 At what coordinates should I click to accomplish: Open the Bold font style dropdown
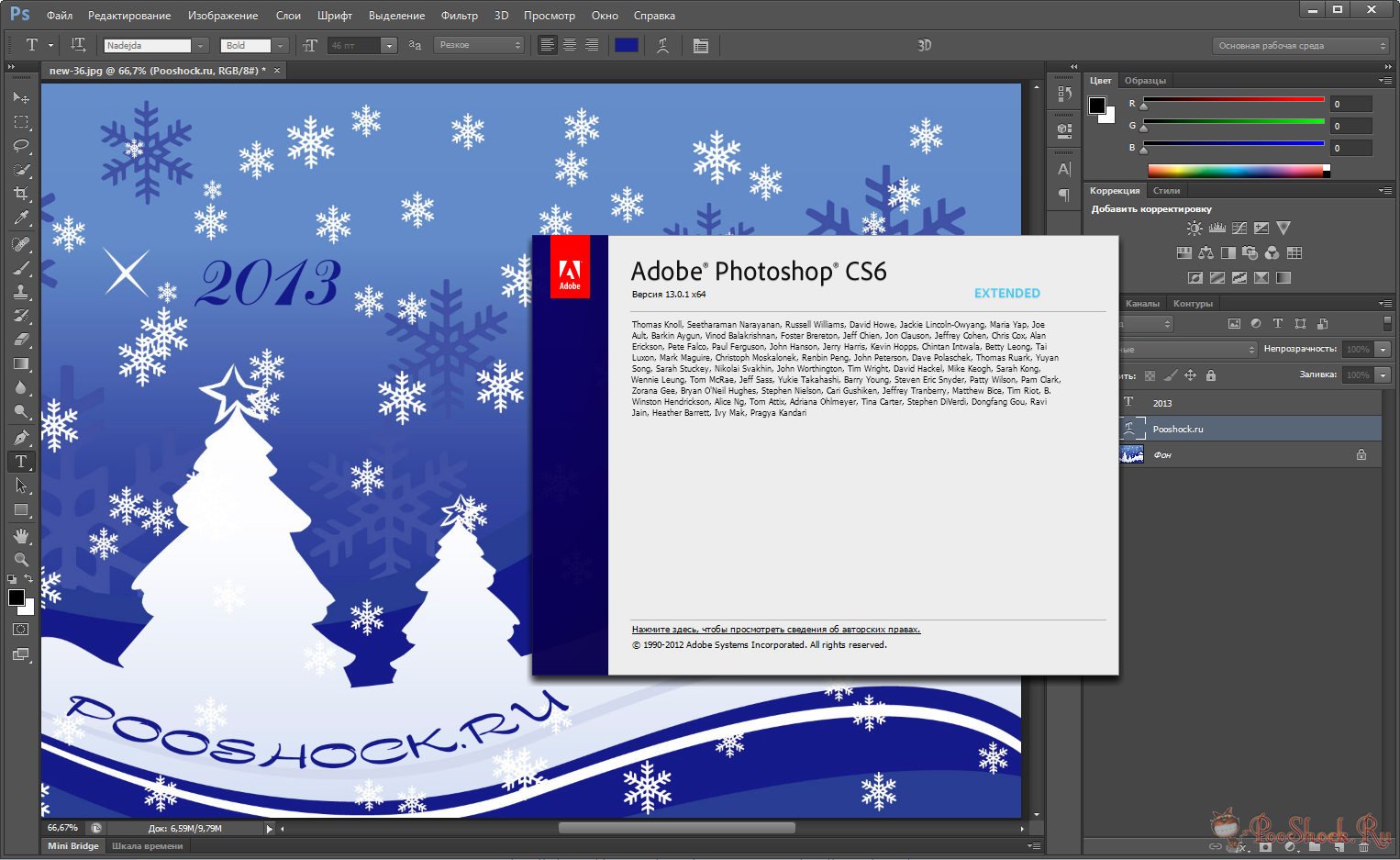point(280,45)
